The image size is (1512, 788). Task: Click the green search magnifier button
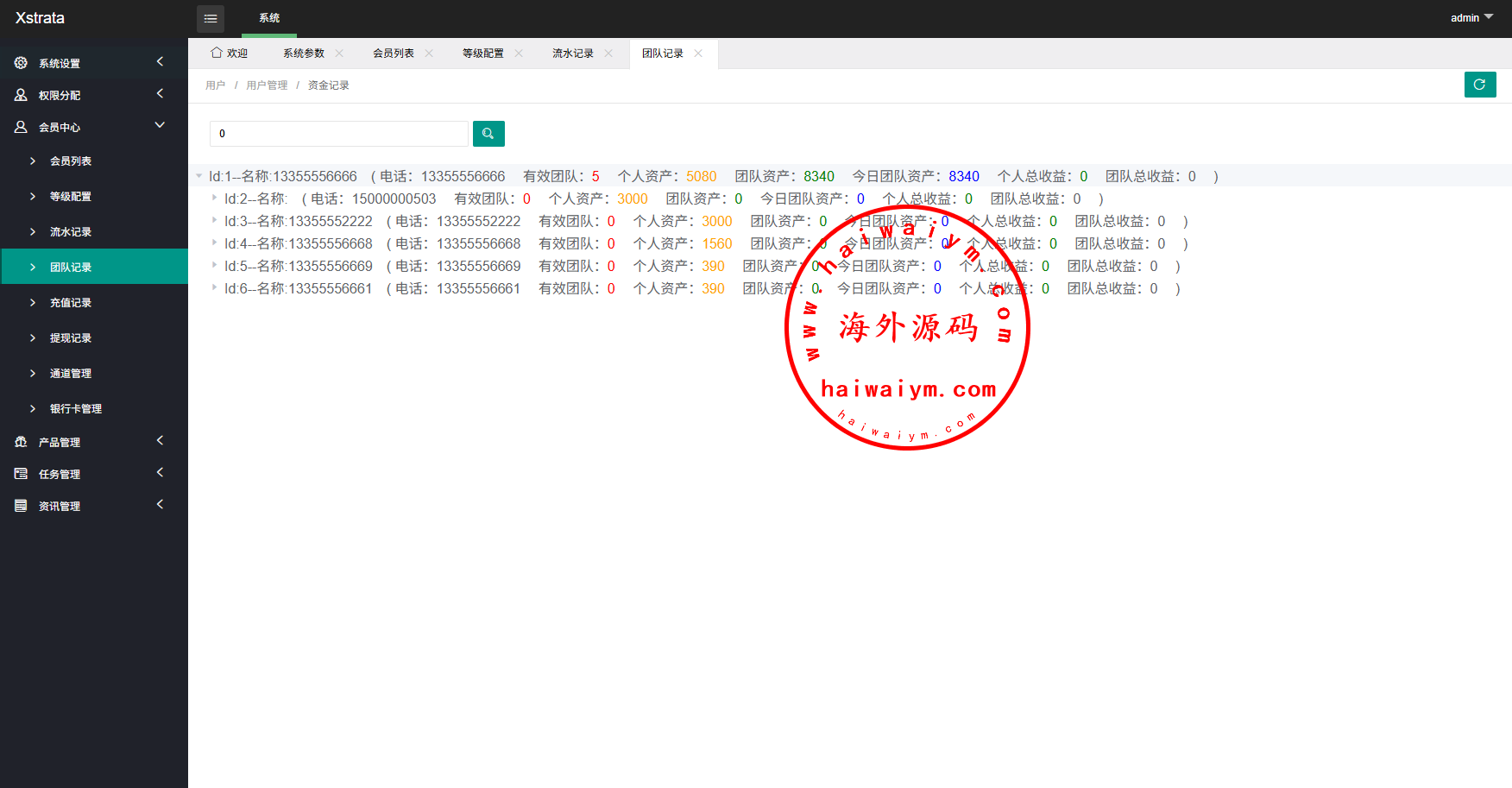coord(488,134)
